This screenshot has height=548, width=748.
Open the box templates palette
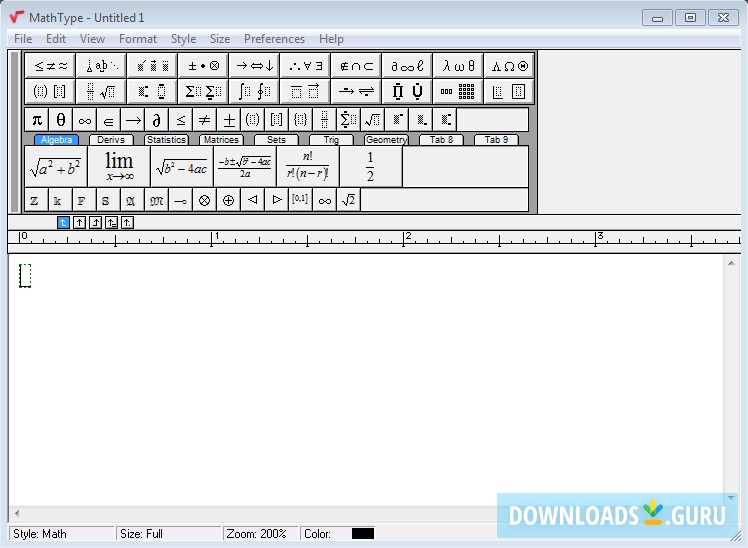(509, 91)
